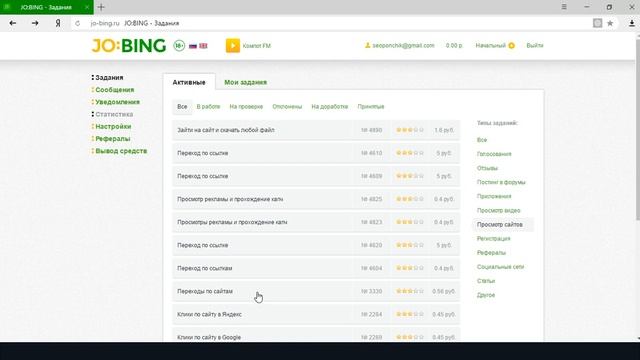Select the На проверке status filter
Screen dimensions: 640x360
click(x=246, y=107)
